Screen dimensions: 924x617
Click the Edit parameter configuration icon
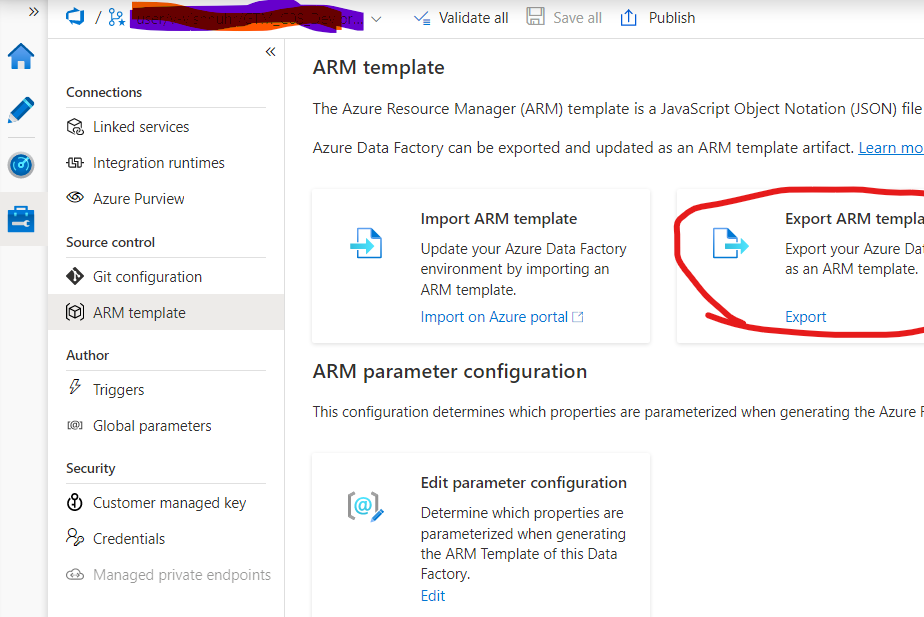366,507
